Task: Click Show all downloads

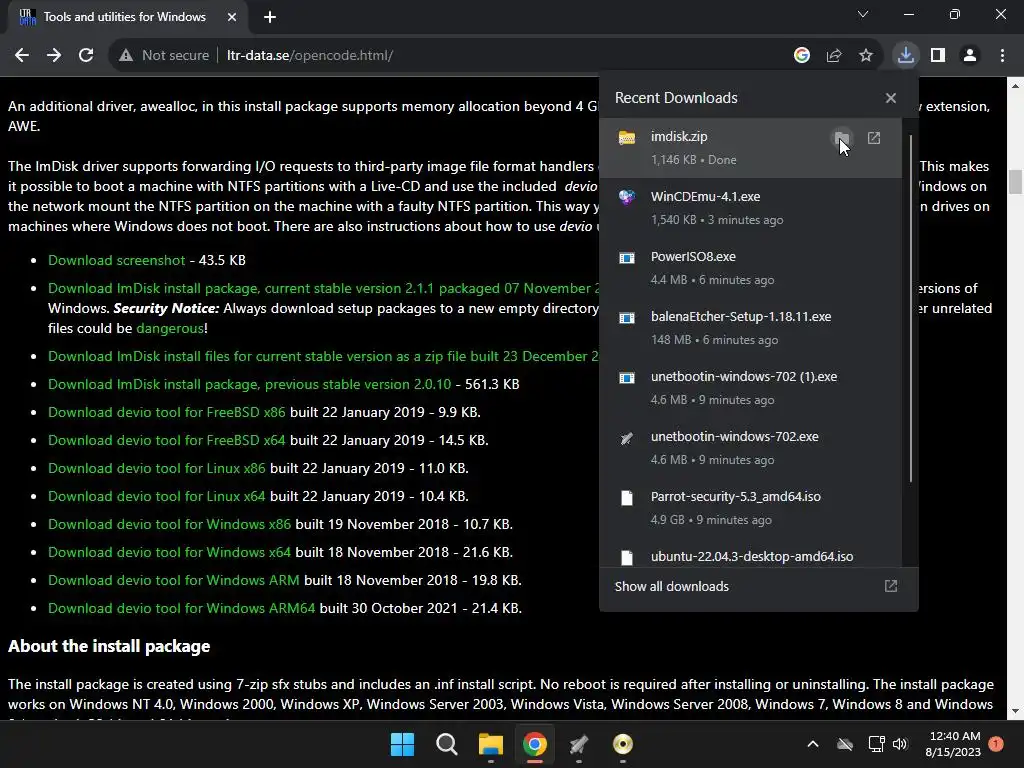Action: click(671, 586)
